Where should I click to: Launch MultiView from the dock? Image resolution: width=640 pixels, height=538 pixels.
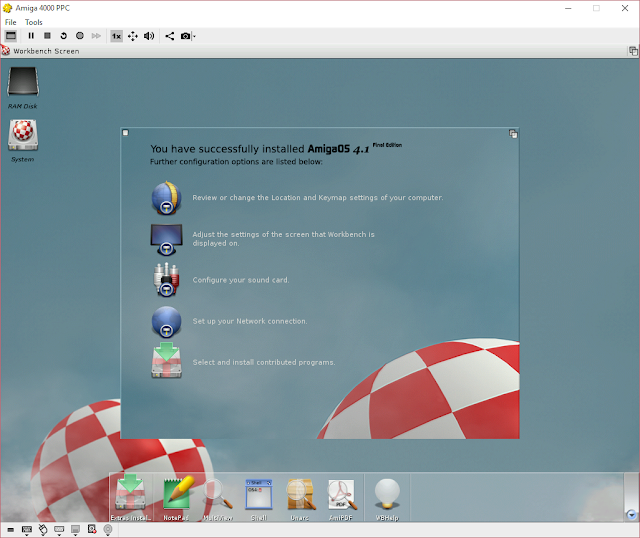click(218, 499)
